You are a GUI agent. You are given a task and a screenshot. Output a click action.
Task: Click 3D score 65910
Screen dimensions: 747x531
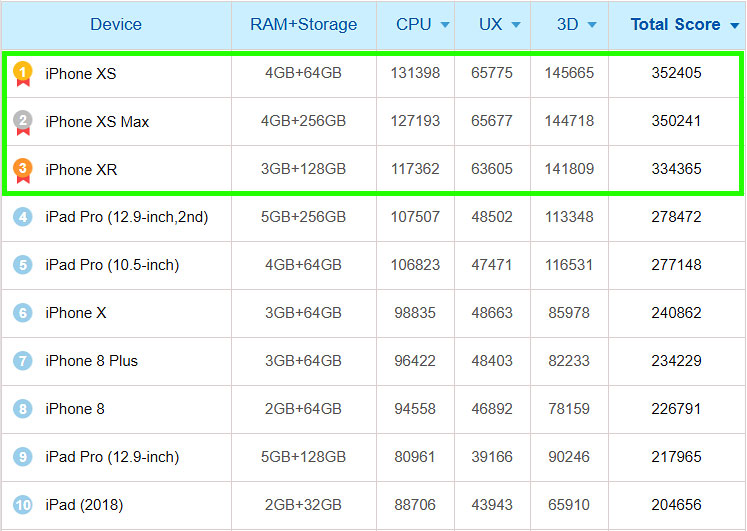pos(569,504)
